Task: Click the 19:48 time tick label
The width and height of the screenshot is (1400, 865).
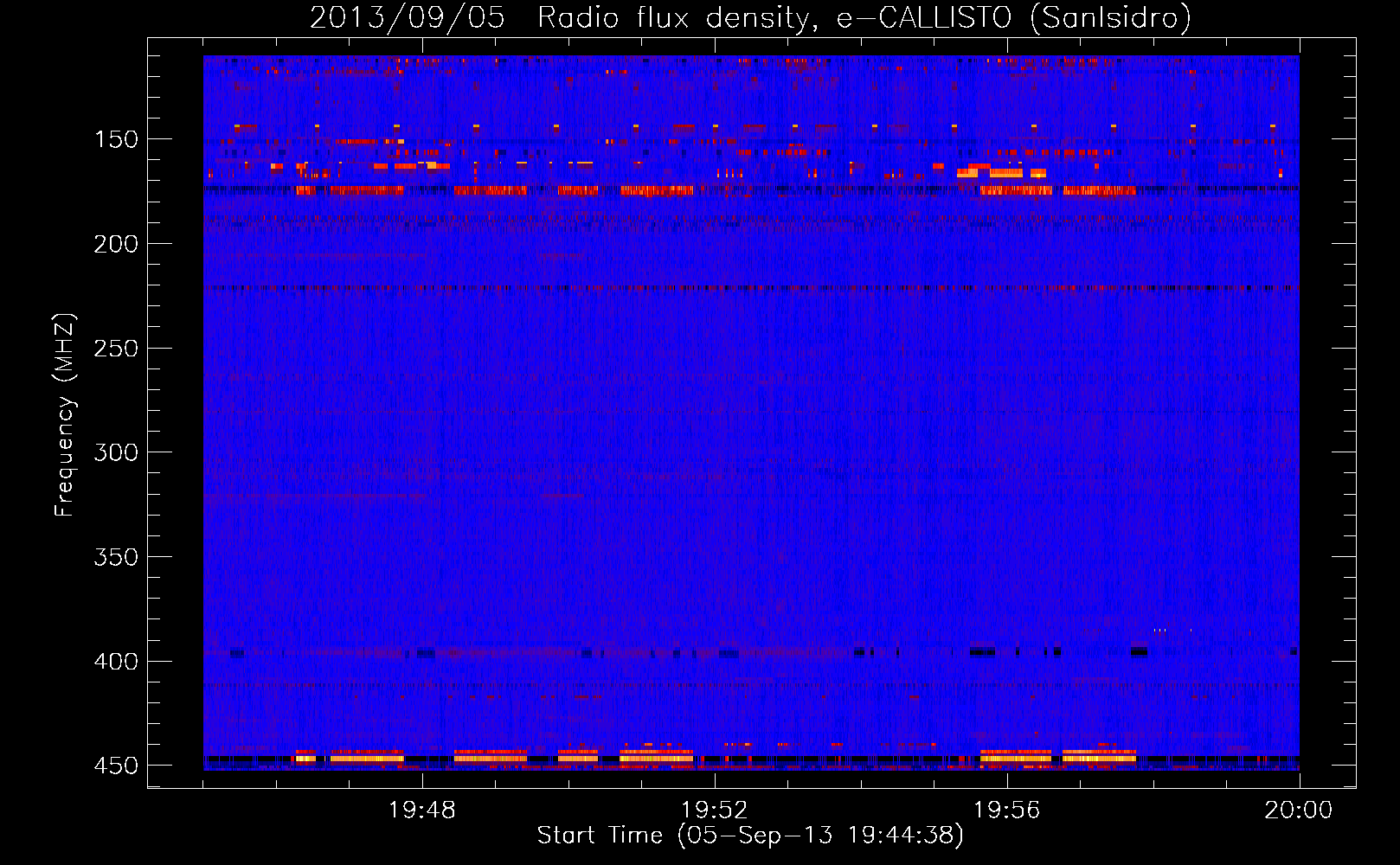Action: pyautogui.click(x=422, y=811)
